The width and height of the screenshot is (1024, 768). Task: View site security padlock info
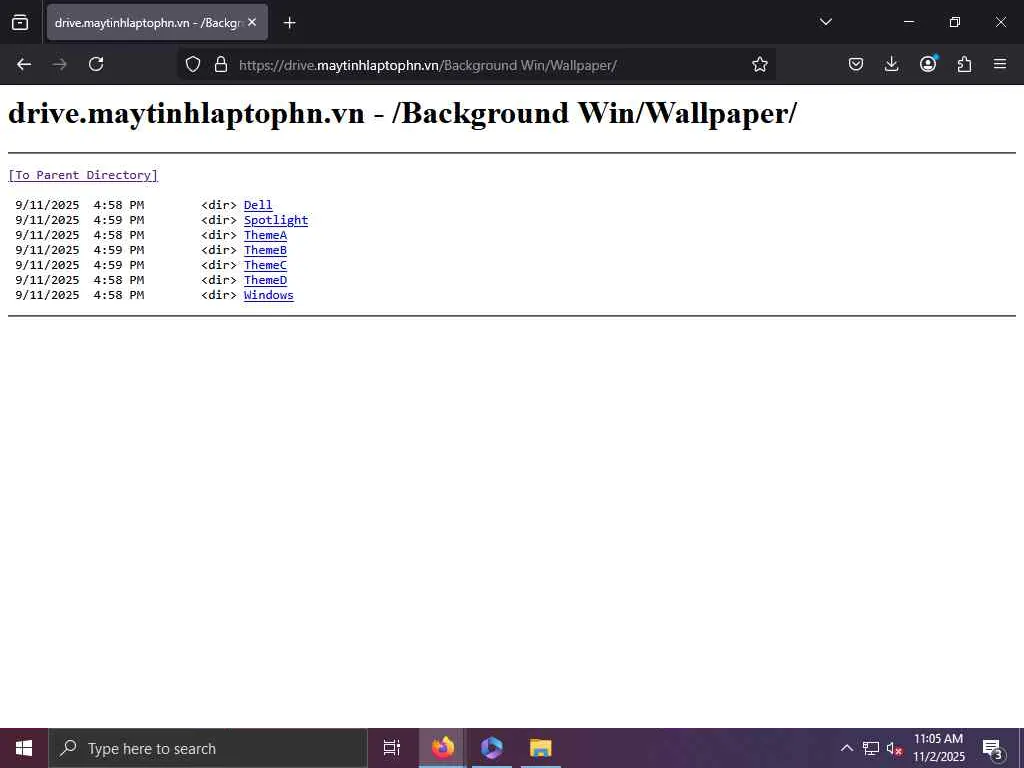tap(221, 64)
